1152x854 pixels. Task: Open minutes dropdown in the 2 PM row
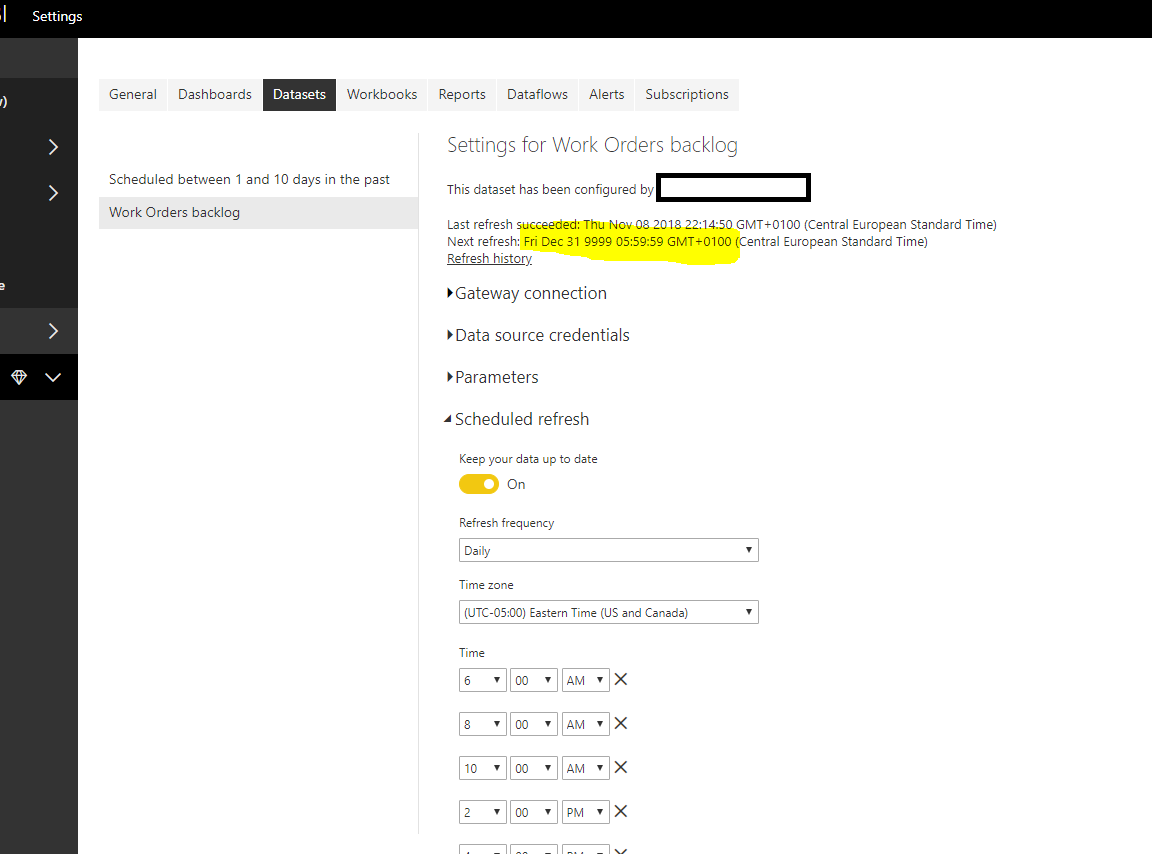(x=534, y=812)
